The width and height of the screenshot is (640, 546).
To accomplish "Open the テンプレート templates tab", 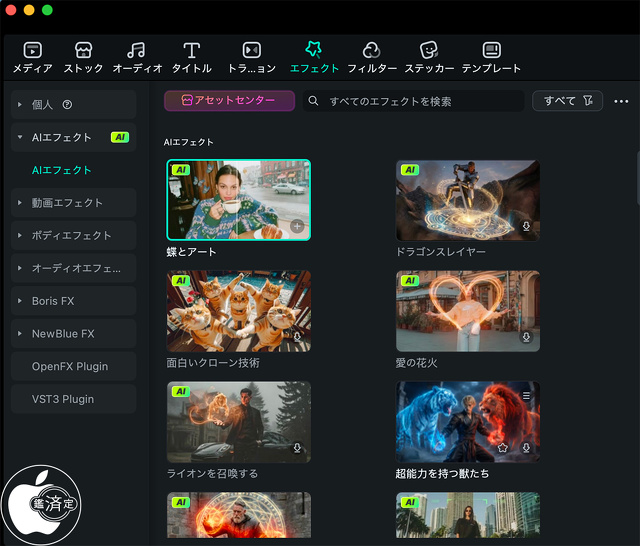I will coord(491,58).
